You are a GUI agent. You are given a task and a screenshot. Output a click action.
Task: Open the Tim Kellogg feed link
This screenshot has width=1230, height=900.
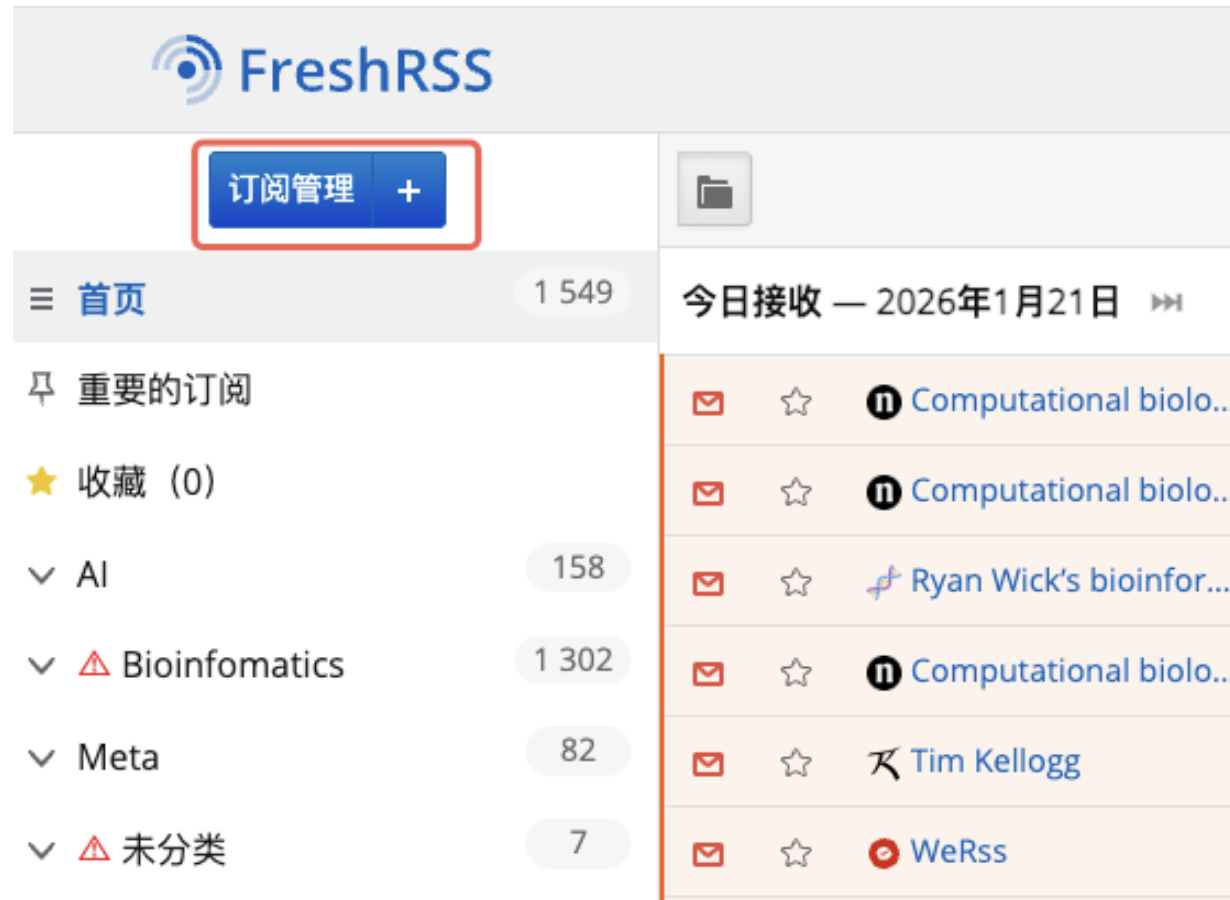(x=995, y=762)
